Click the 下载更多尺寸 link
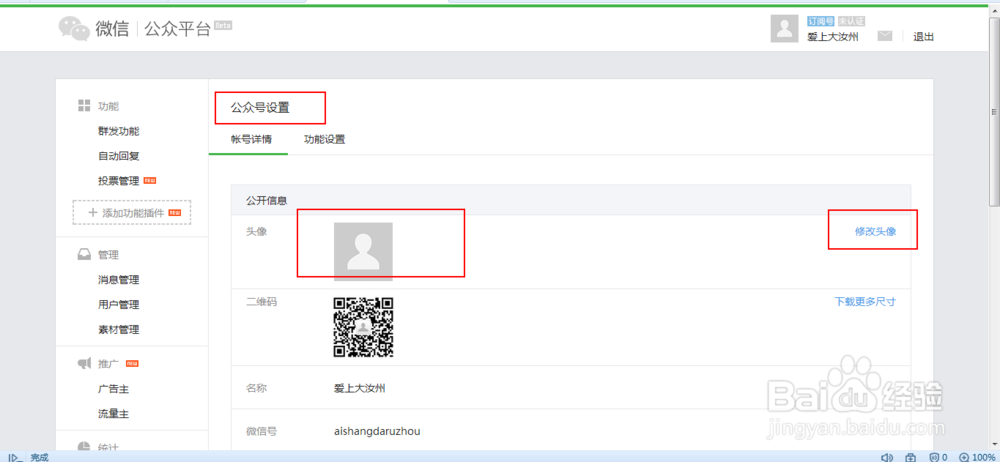This screenshot has height=462, width=1000. pyautogui.click(x=865, y=301)
